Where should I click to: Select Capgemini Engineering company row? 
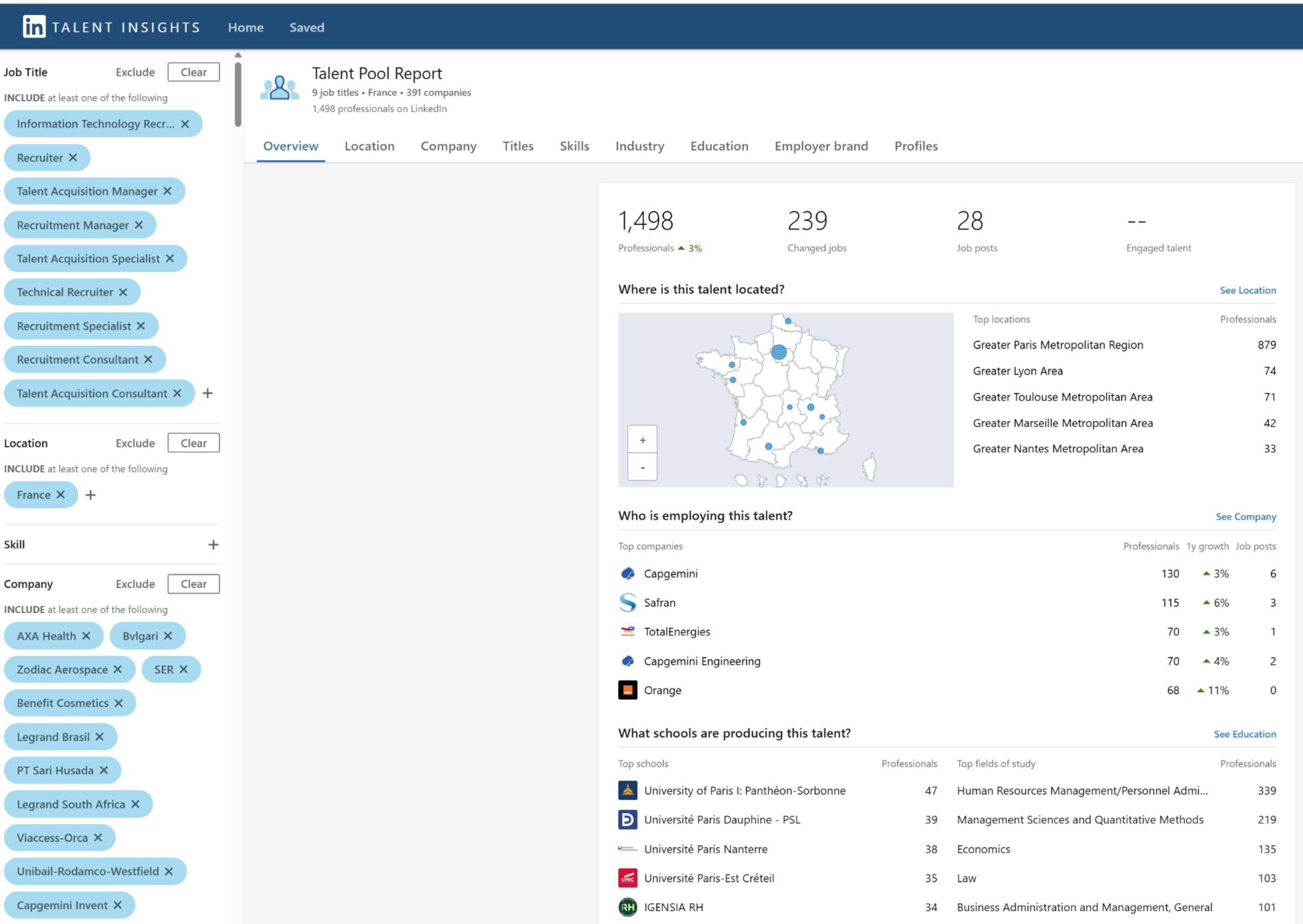point(947,661)
